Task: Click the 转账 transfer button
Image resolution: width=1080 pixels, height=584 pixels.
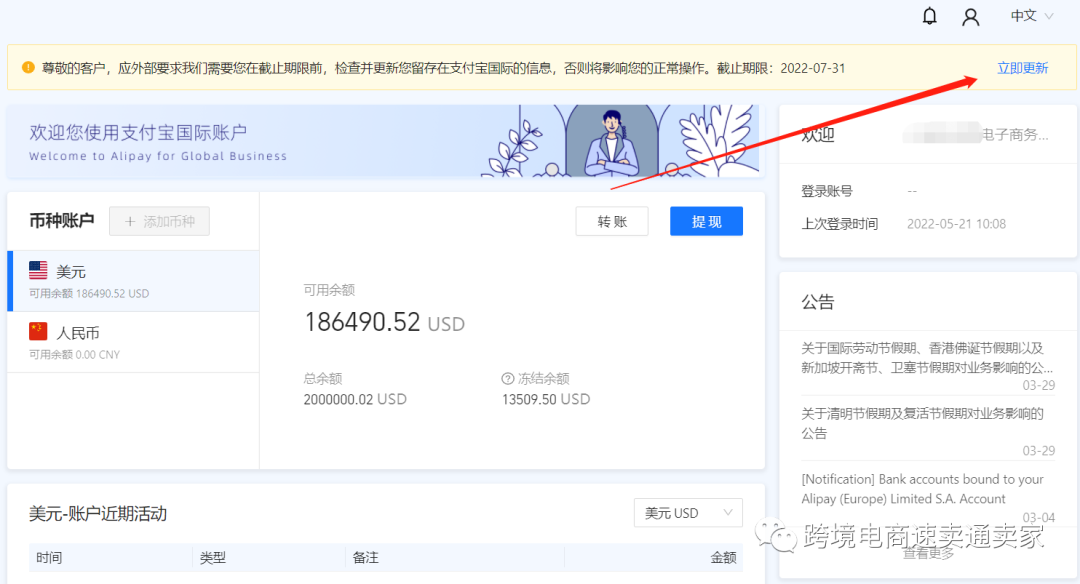Action: pyautogui.click(x=612, y=221)
